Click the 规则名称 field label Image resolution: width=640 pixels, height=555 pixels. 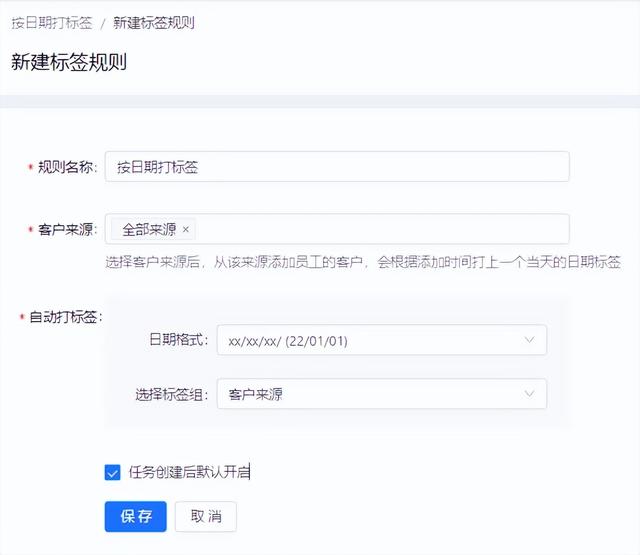pos(66,167)
